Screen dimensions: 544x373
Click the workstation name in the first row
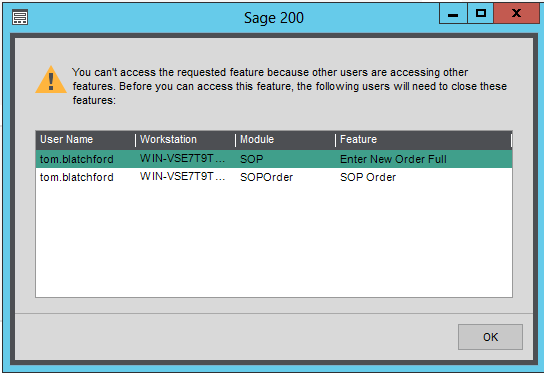tap(182, 159)
